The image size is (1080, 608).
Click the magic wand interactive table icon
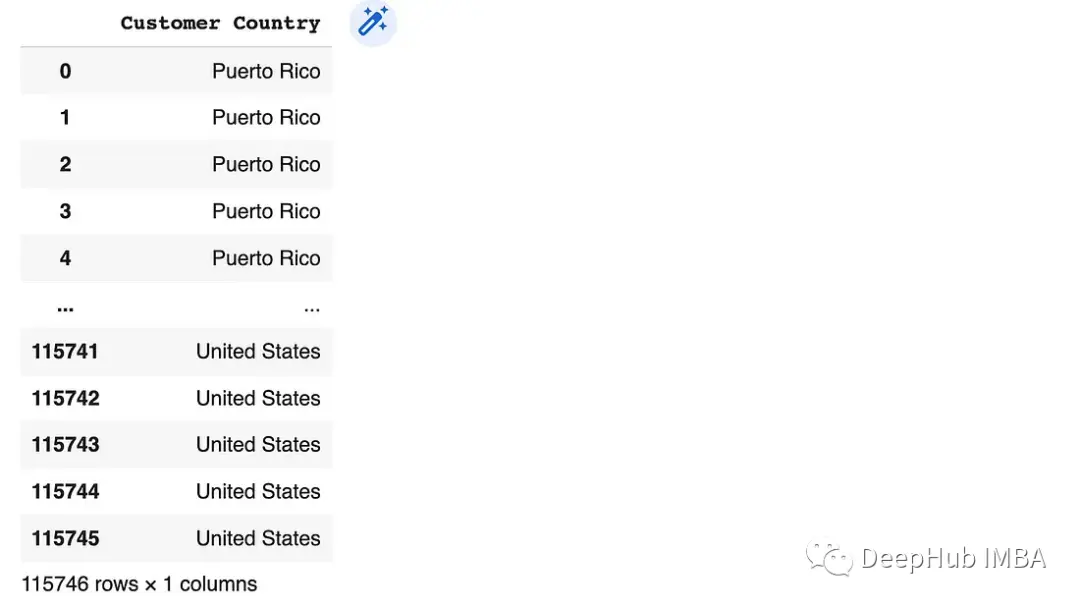[x=373, y=22]
